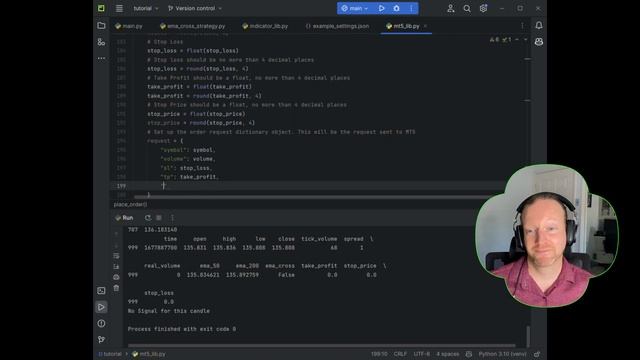This screenshot has width=640, height=360.
Task: Change line separator CRLF
Action: point(400,354)
